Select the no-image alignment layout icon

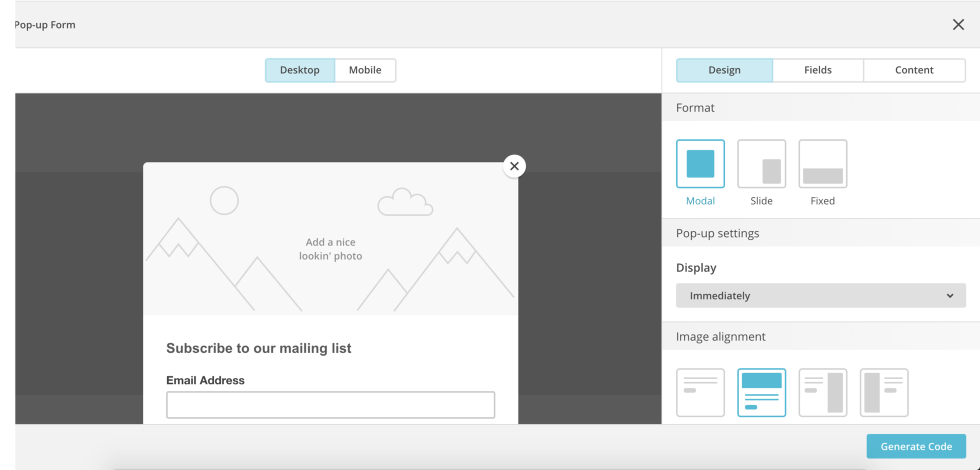(x=700, y=392)
